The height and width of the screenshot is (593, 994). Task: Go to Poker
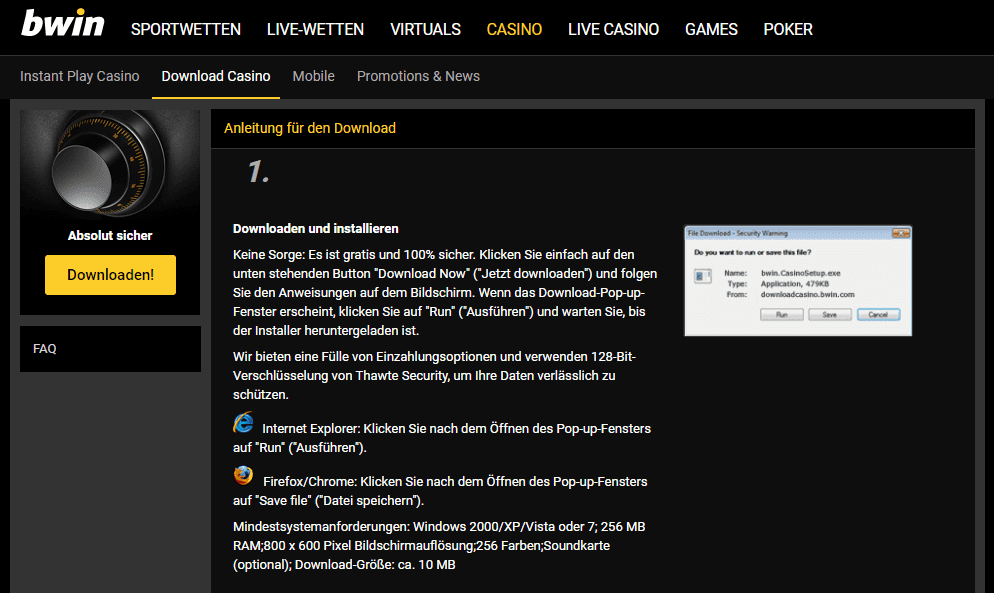coord(788,29)
